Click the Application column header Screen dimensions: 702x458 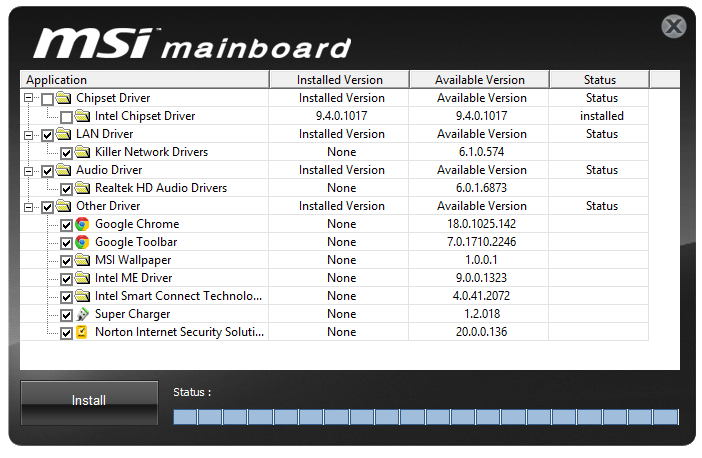click(x=145, y=80)
